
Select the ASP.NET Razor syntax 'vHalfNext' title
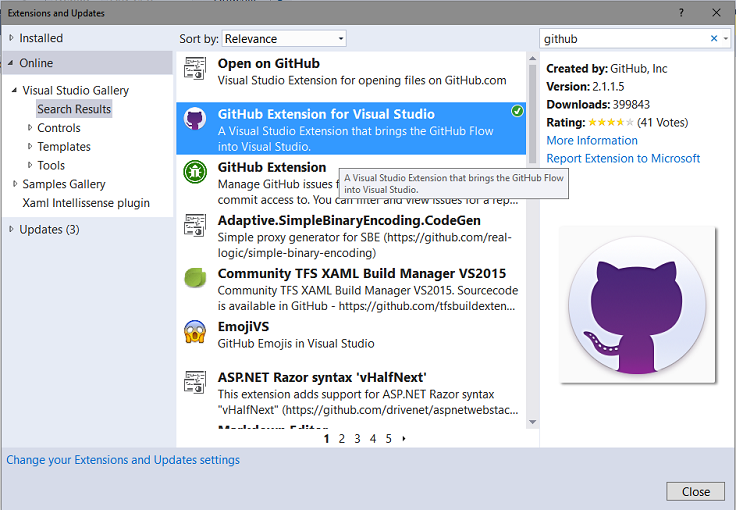322,377
